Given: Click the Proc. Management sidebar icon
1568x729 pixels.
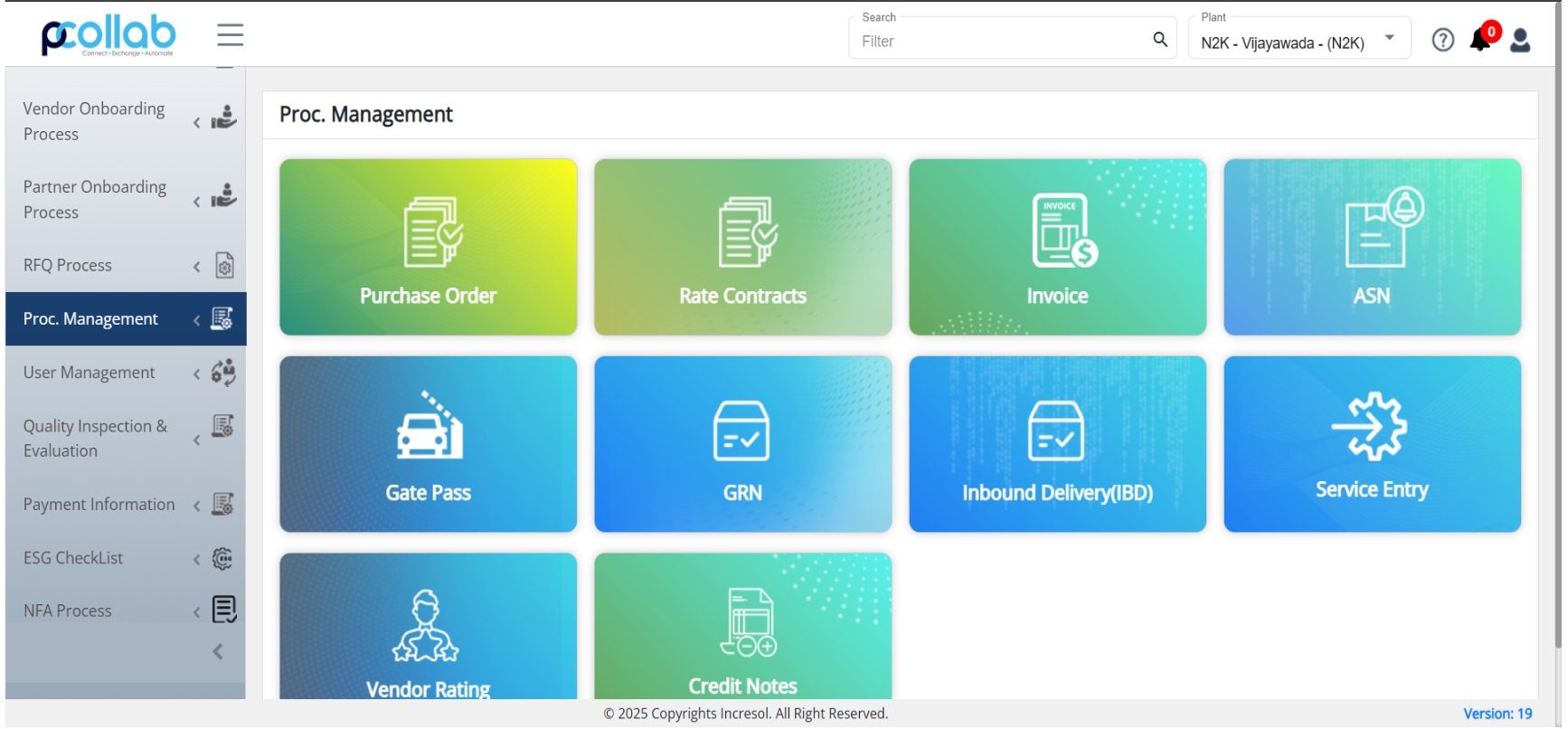Looking at the screenshot, I should coord(223,319).
